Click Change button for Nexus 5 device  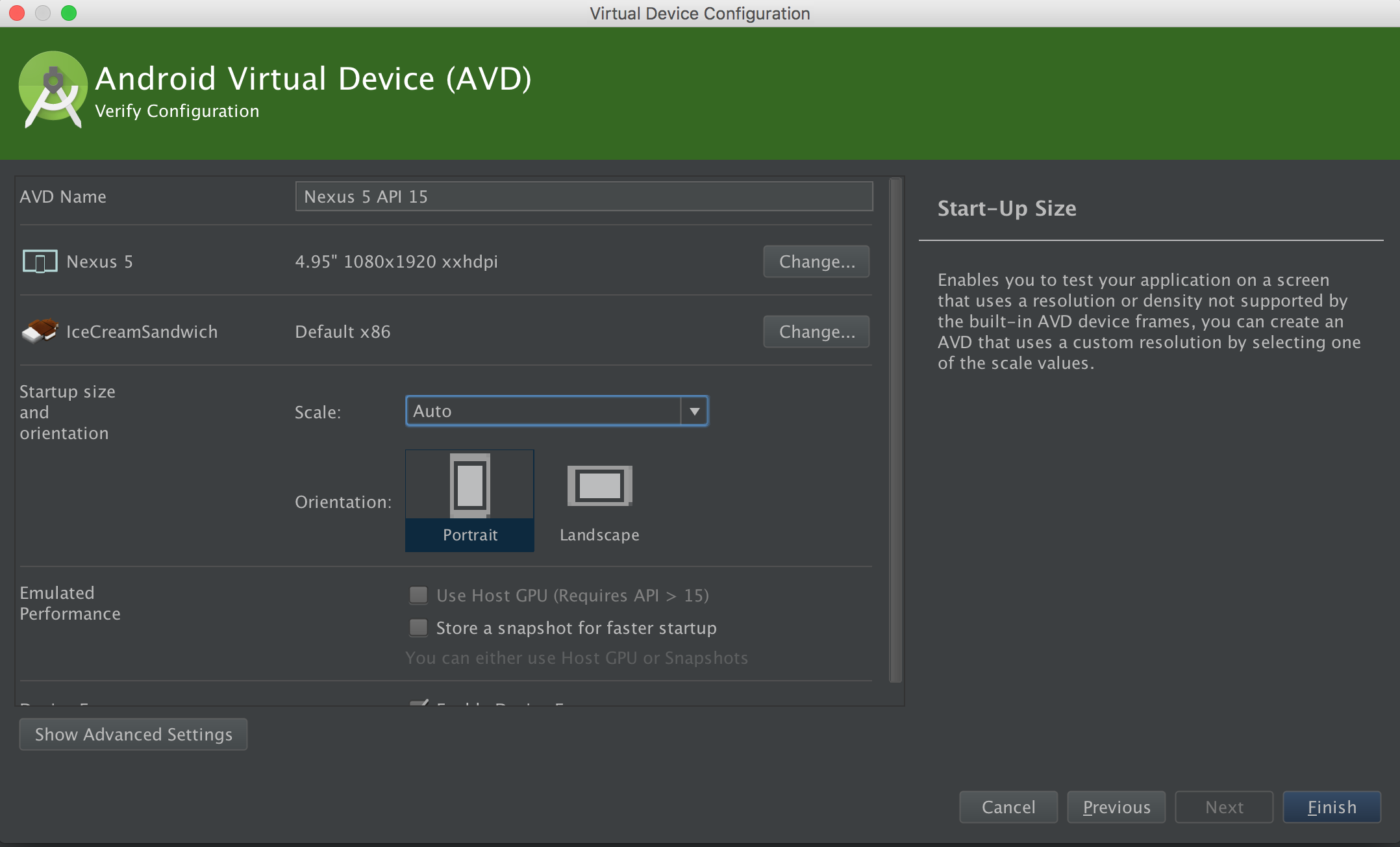pyautogui.click(x=817, y=262)
